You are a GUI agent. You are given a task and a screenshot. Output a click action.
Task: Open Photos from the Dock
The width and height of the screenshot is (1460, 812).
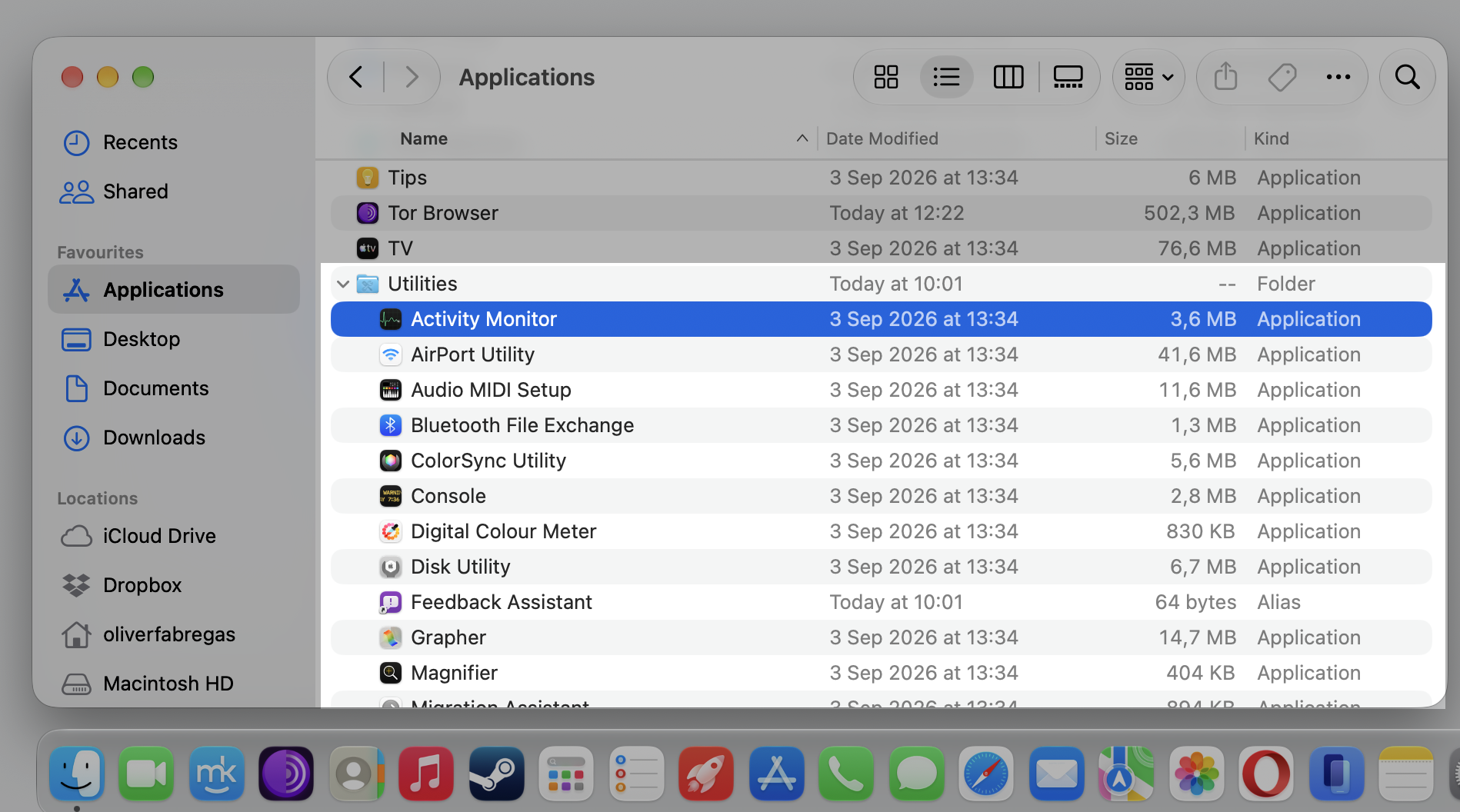(x=1197, y=774)
